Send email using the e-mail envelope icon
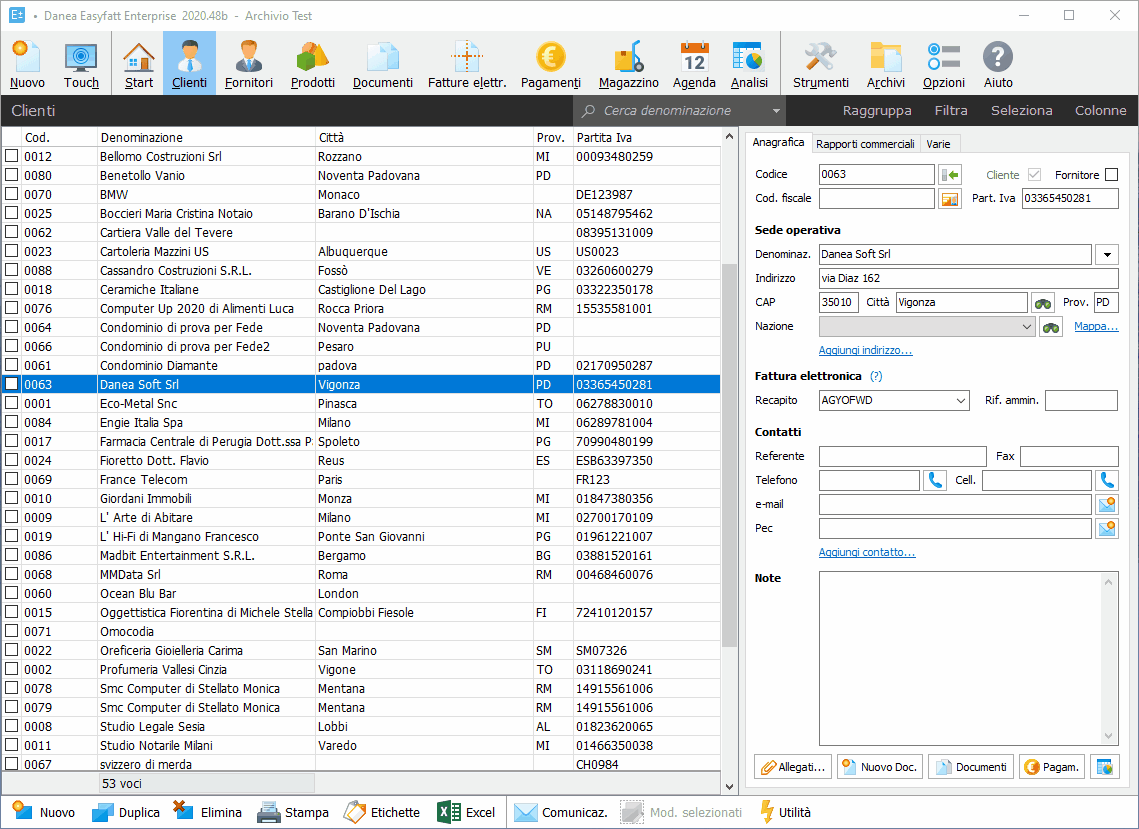This screenshot has height=829, width=1139. [1107, 504]
